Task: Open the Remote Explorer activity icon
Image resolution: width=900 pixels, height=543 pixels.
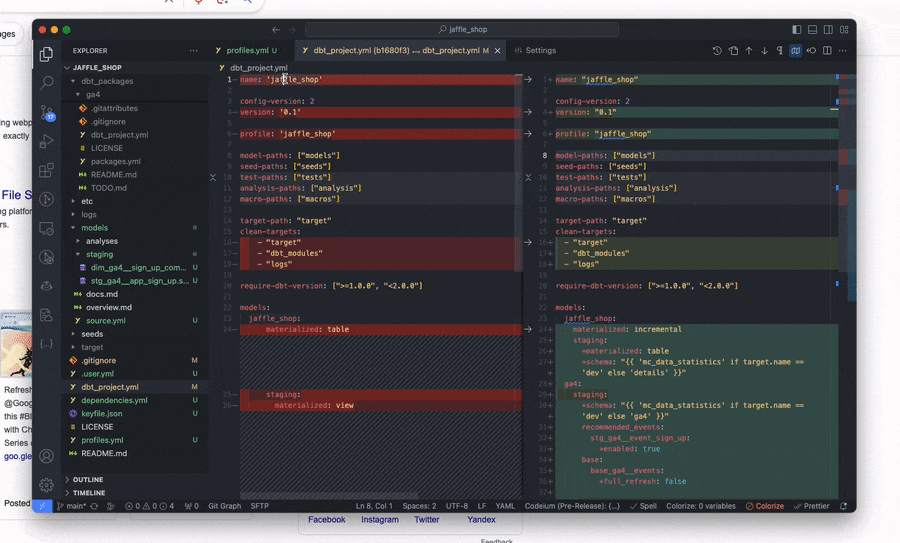Action: (x=46, y=228)
